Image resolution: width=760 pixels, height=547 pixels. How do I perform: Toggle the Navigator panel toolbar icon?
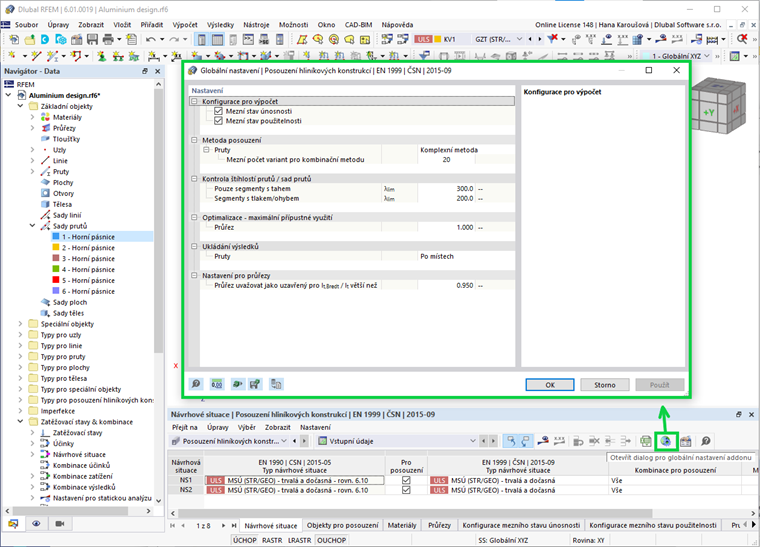[x=202, y=39]
